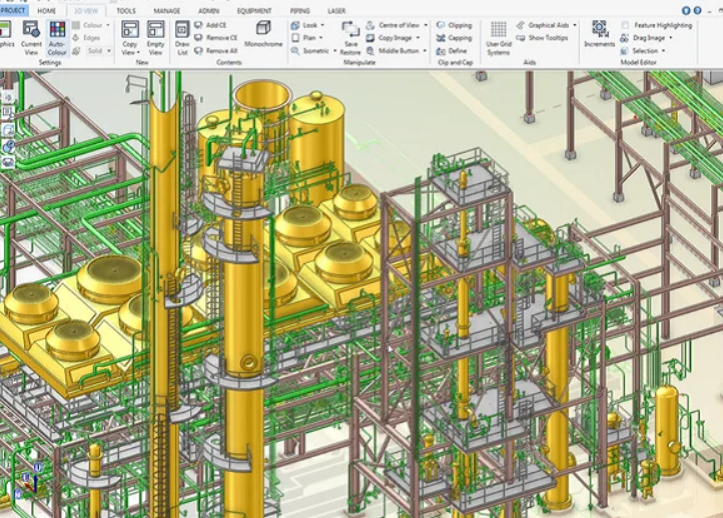Click the top icon in left view toolbar

8,97
